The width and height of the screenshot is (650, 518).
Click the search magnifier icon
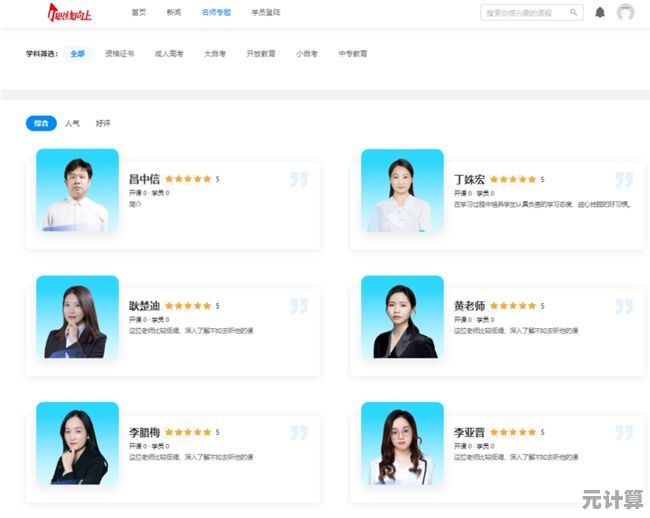(574, 13)
